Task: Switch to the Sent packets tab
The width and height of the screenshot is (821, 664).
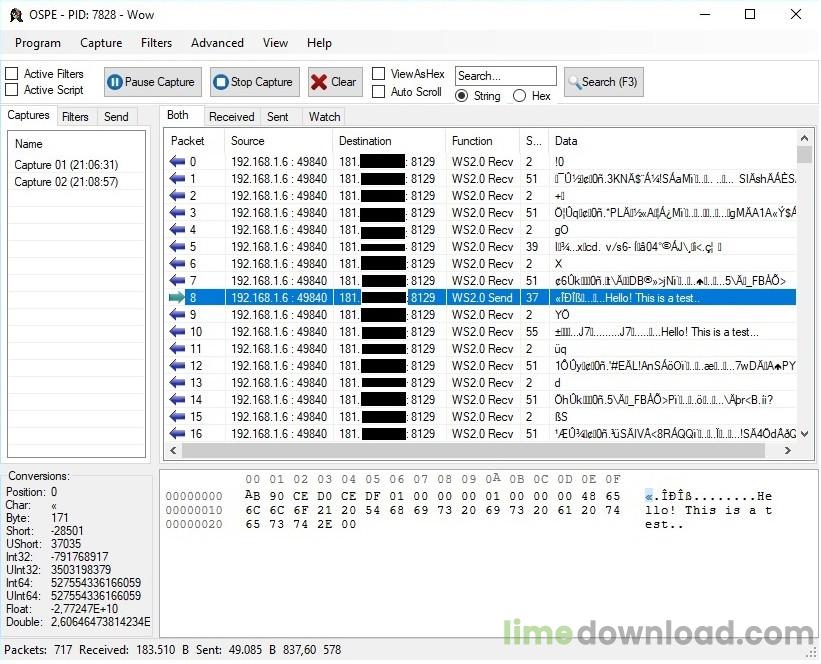Action: 278,117
